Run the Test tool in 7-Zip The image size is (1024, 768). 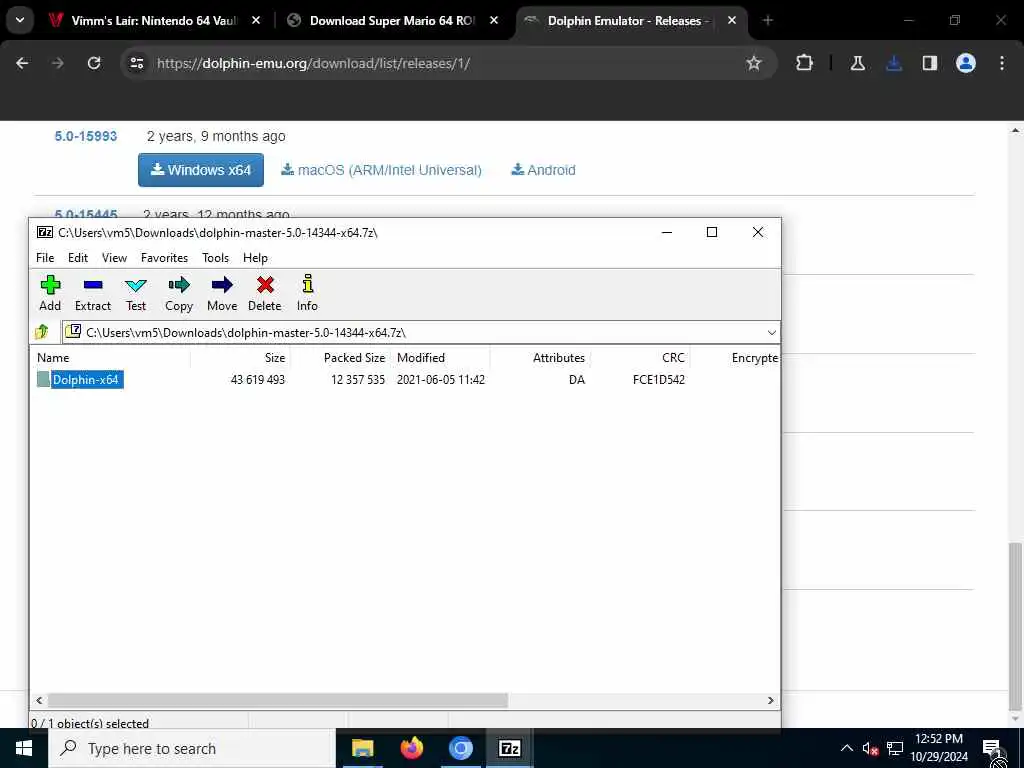click(136, 293)
